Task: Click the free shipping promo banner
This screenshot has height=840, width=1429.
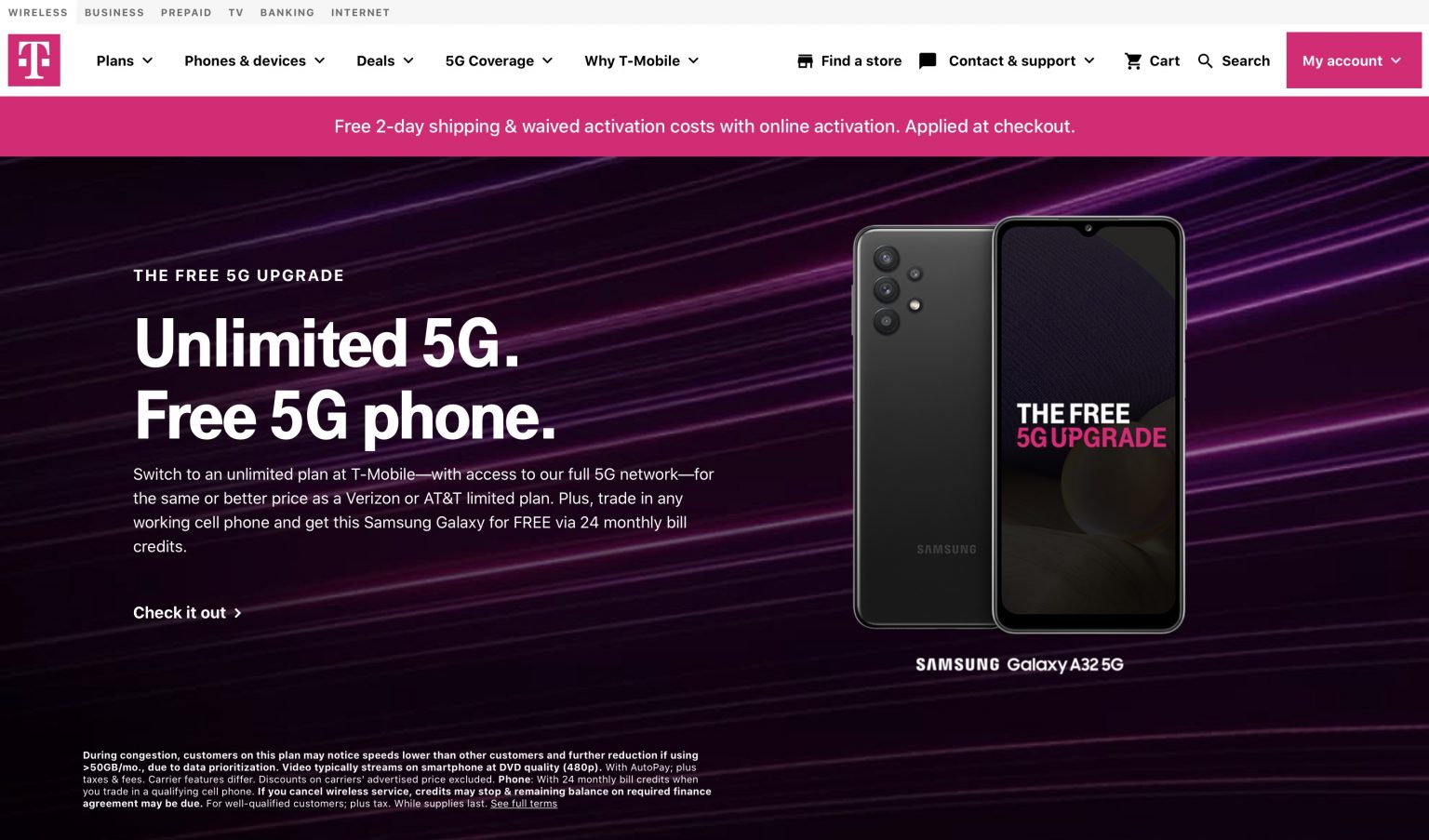Action: [714, 127]
